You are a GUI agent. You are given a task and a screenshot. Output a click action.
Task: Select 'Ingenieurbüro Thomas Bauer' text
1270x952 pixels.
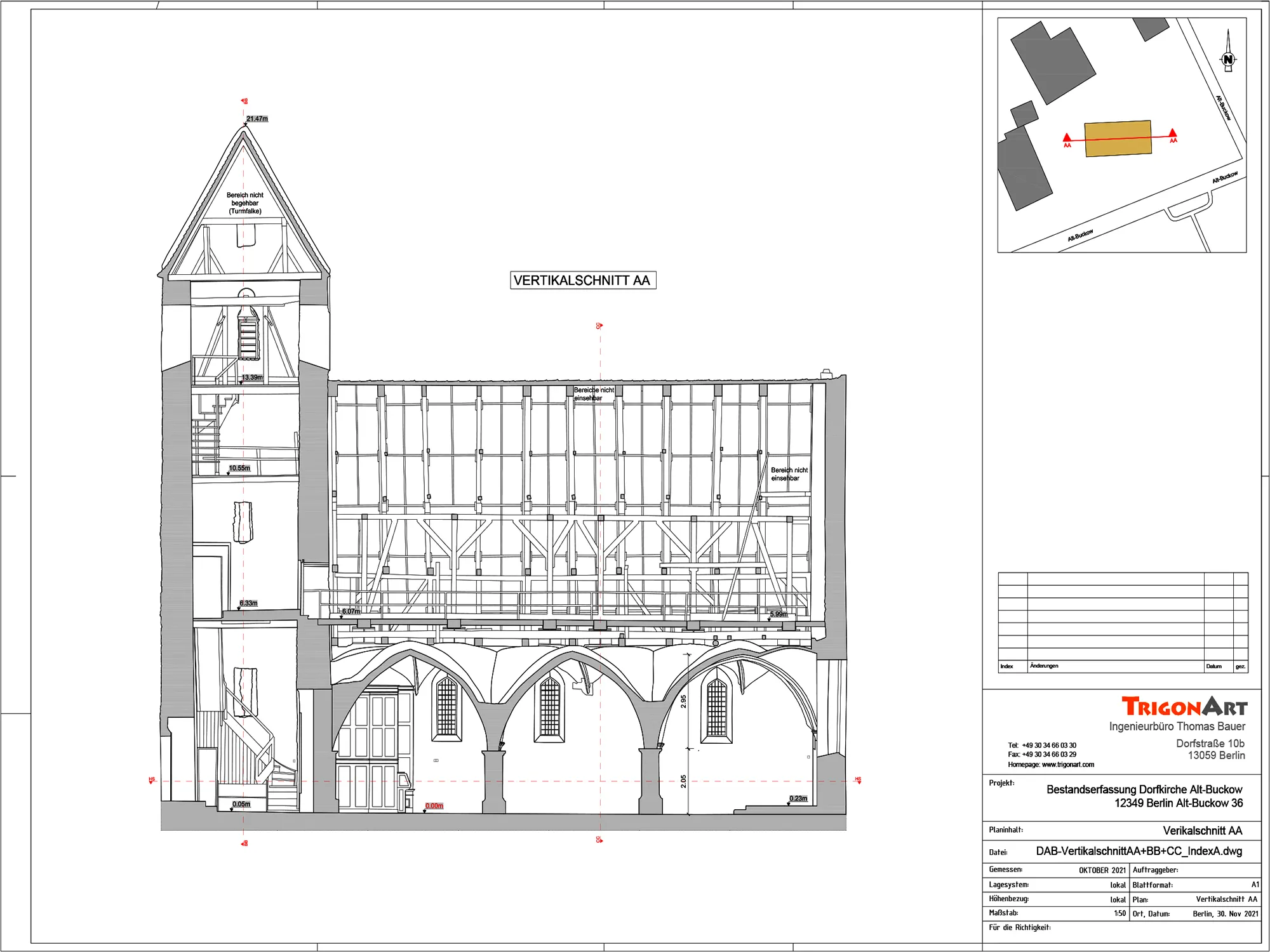[x=1177, y=727]
